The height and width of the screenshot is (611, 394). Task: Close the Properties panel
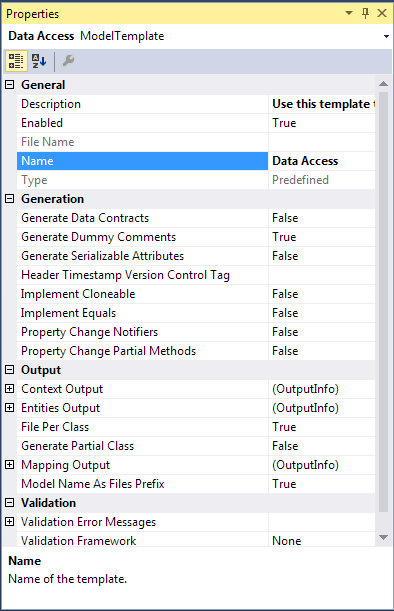tap(382, 13)
